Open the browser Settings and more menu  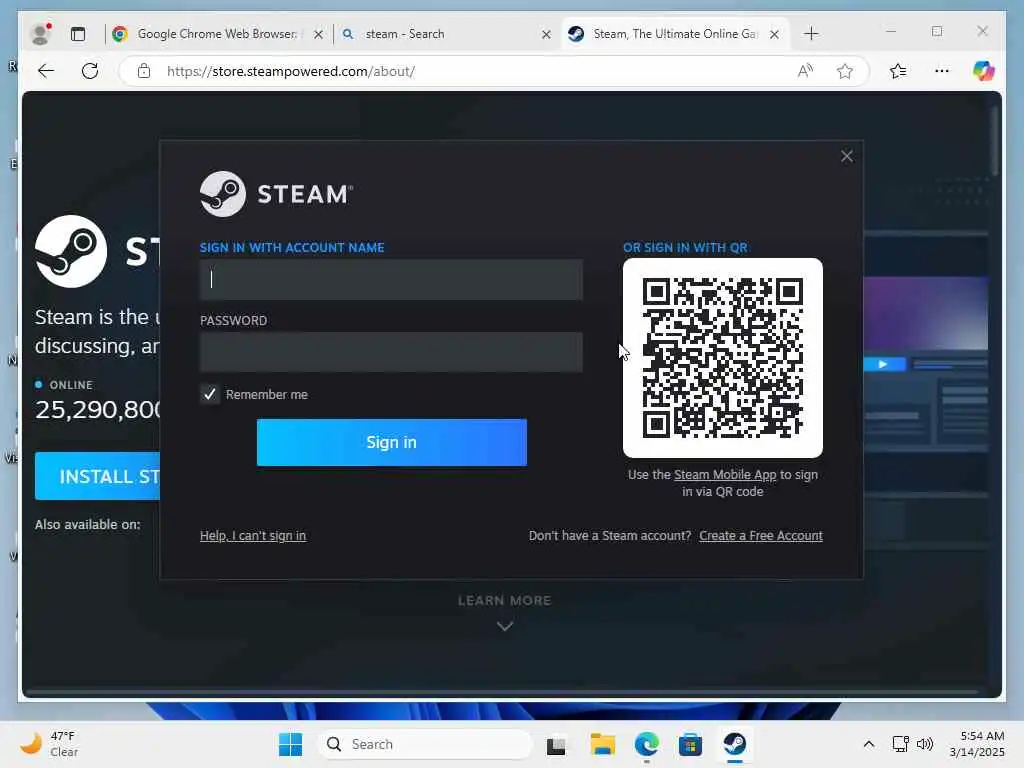pyautogui.click(x=942, y=71)
